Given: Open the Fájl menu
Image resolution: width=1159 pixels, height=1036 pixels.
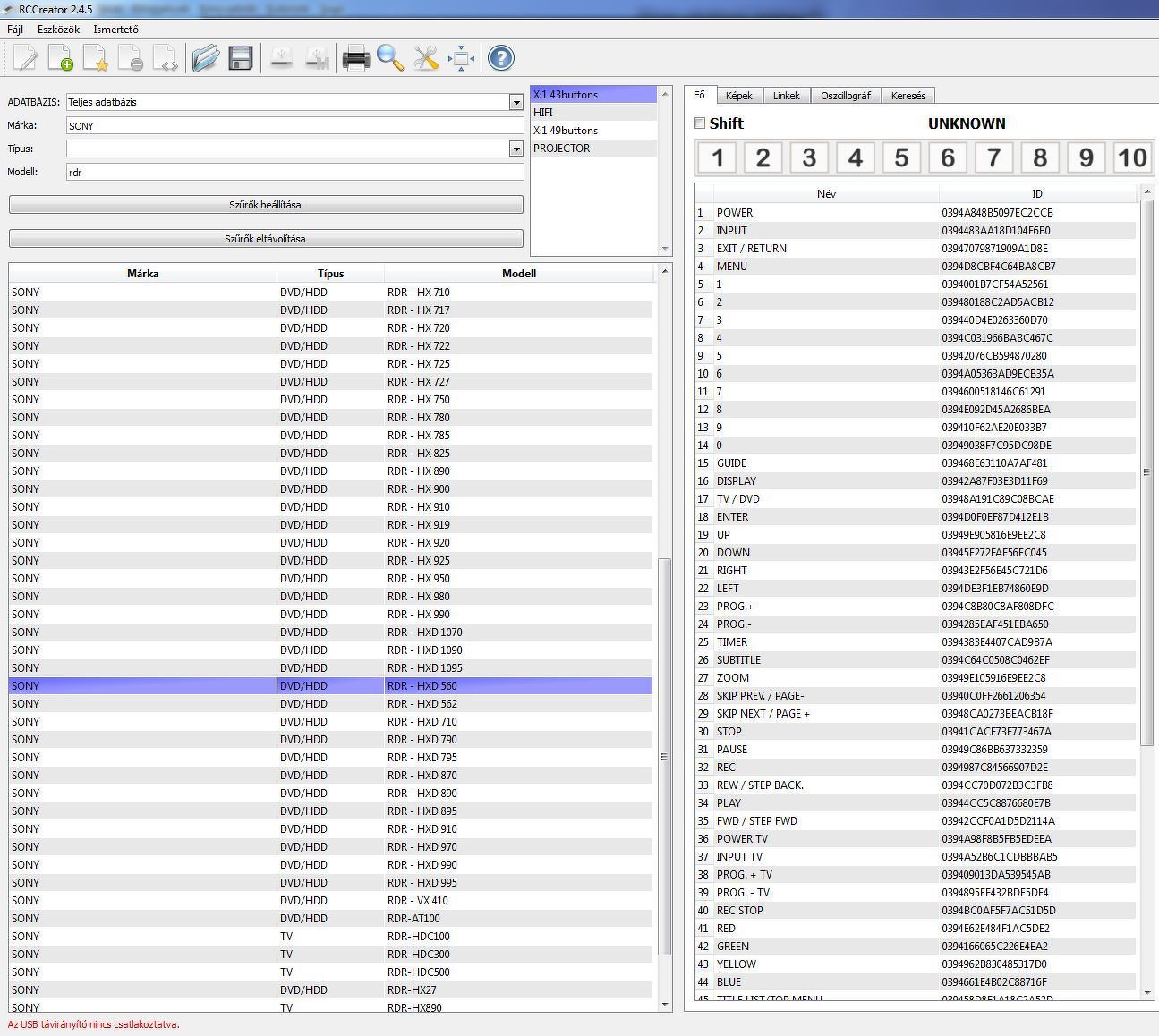Looking at the screenshot, I should point(15,30).
